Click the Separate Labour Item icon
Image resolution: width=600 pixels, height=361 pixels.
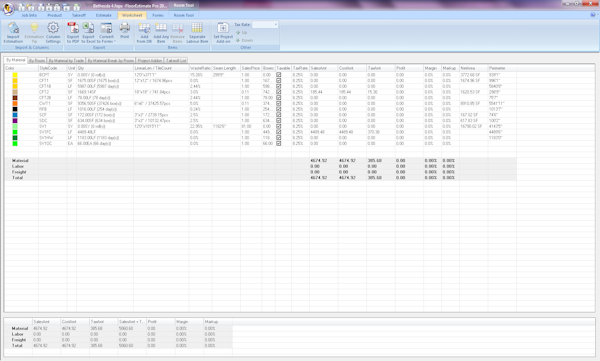click(197, 28)
